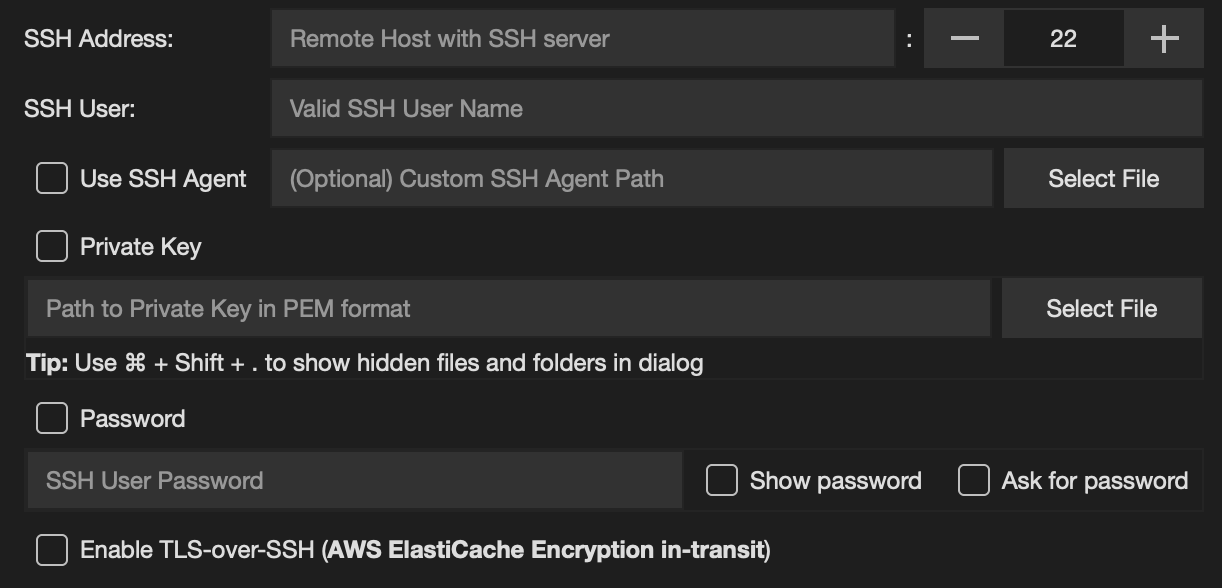Enable Use SSH Agent

coord(51,178)
